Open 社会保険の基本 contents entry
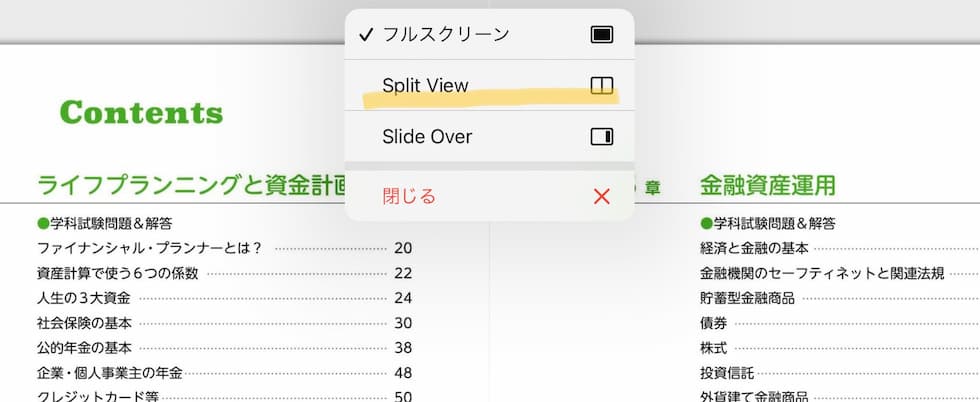980x402 pixels. coord(84,323)
